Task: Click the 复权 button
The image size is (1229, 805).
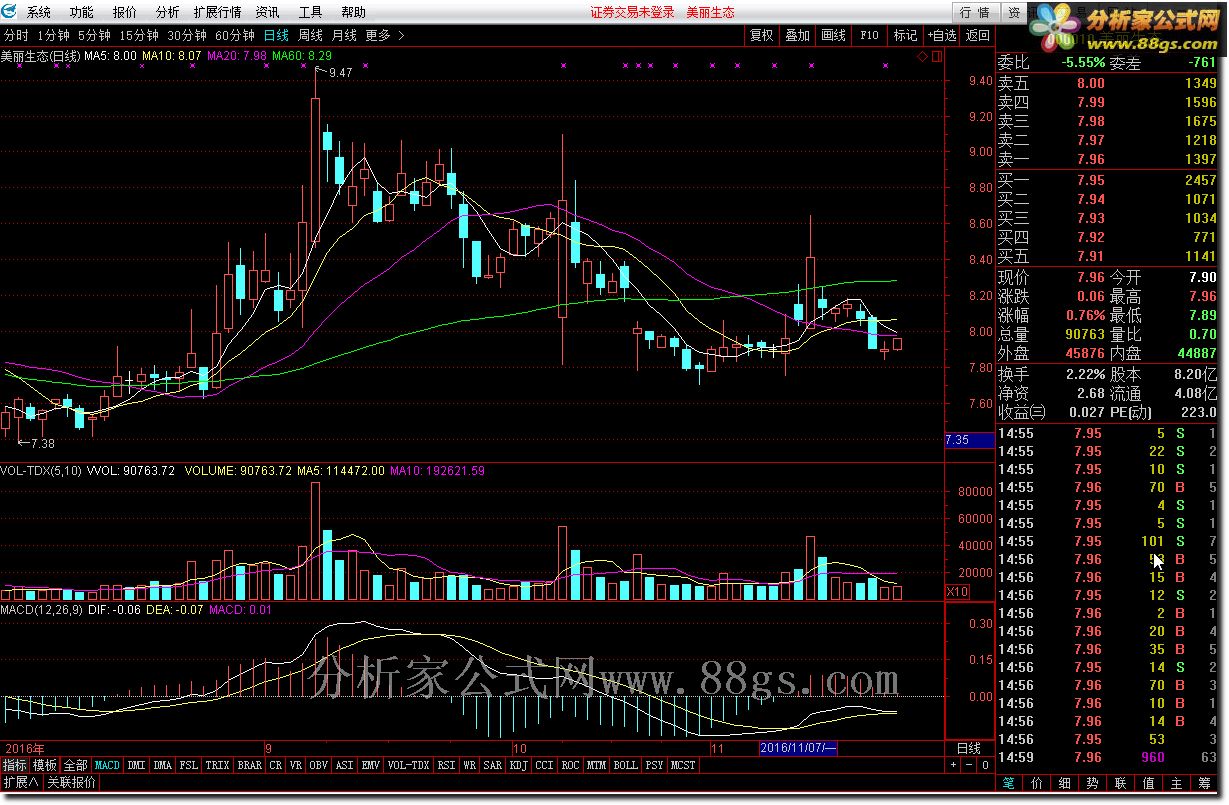Action: [x=762, y=35]
